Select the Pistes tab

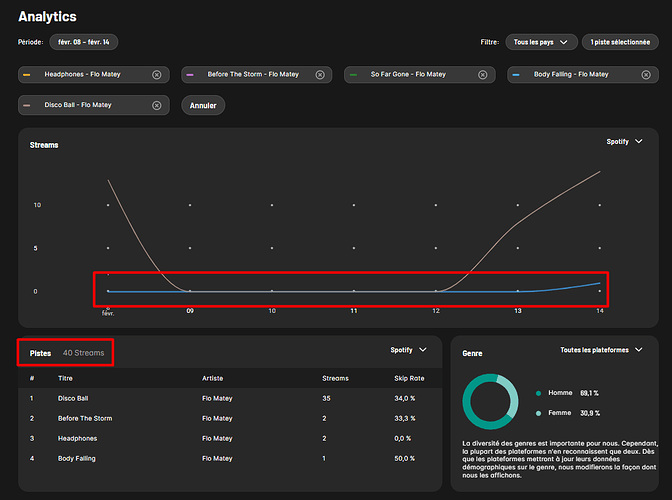[41, 353]
